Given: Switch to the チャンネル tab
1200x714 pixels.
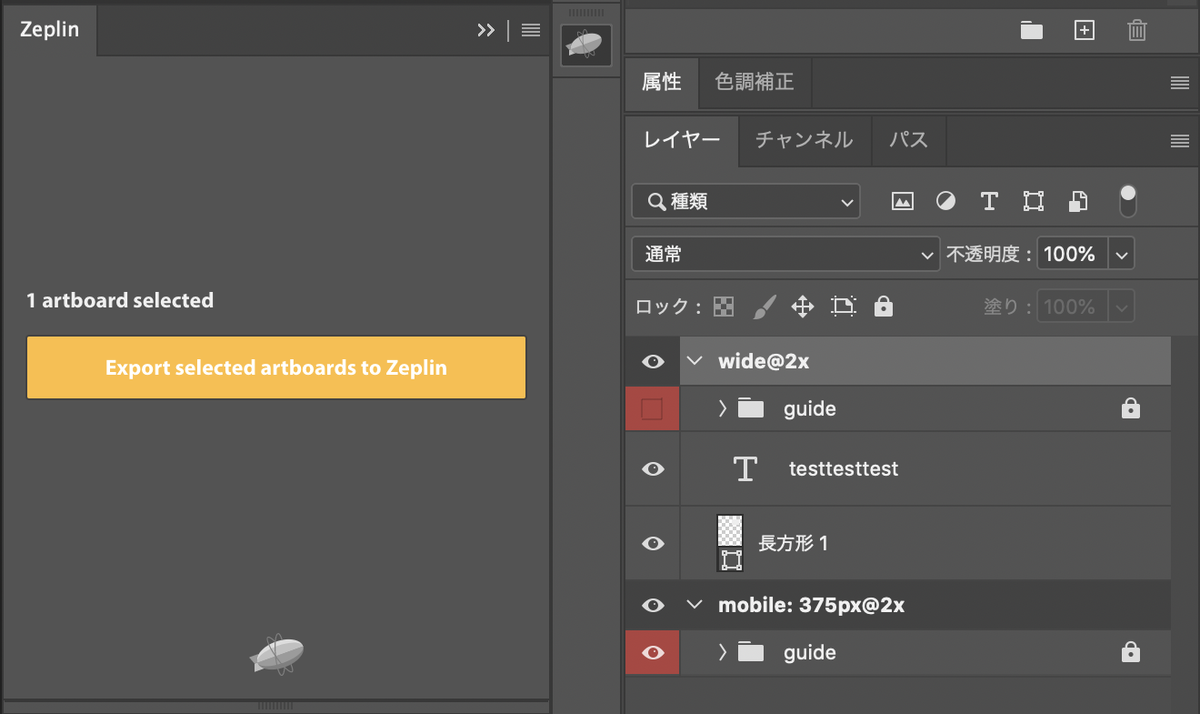Looking at the screenshot, I should pyautogui.click(x=804, y=141).
